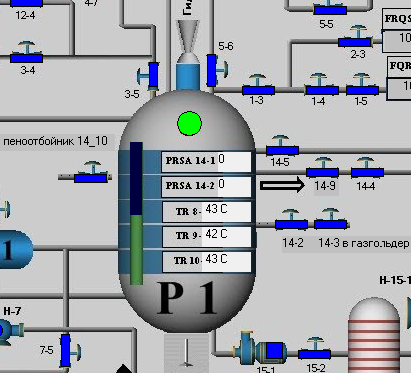This screenshot has width=411, height=373.
Task: Open valve 14-9 on the outlet pipe
Action: (322, 168)
